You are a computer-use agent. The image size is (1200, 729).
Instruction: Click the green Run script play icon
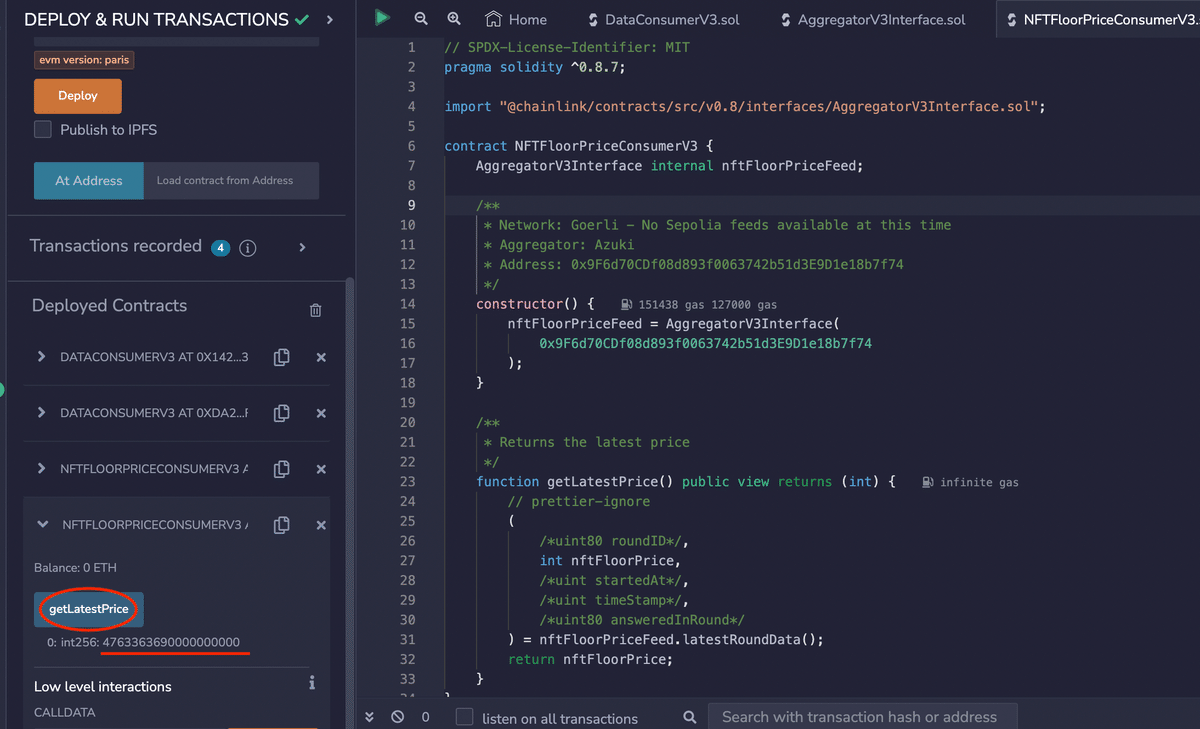click(x=382, y=17)
